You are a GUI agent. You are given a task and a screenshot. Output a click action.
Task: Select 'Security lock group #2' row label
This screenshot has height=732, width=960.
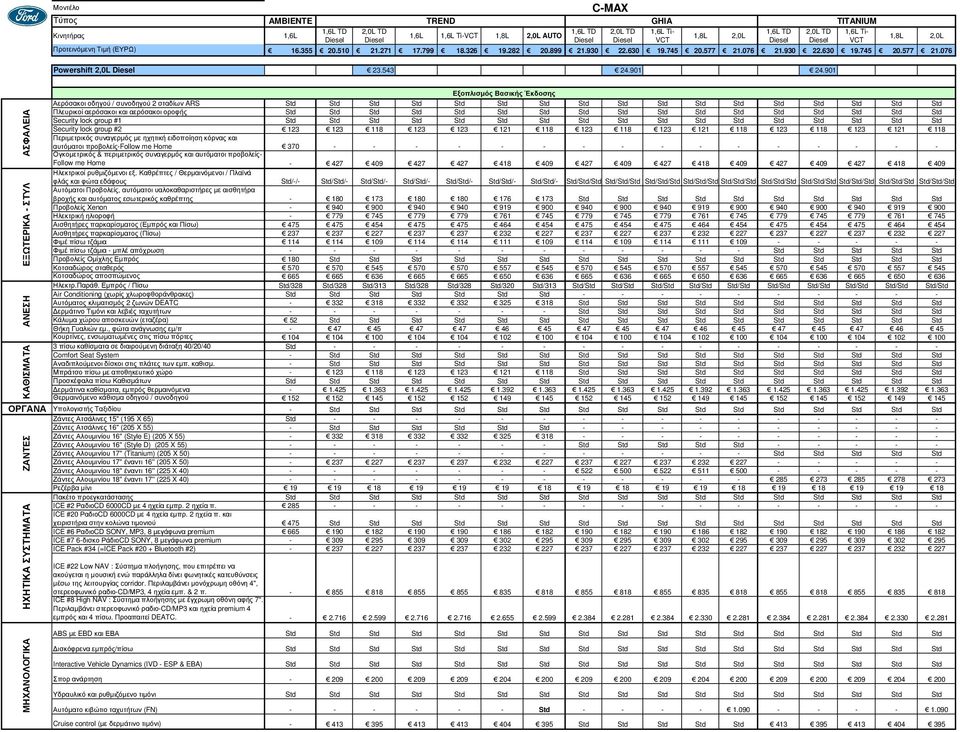[88, 129]
